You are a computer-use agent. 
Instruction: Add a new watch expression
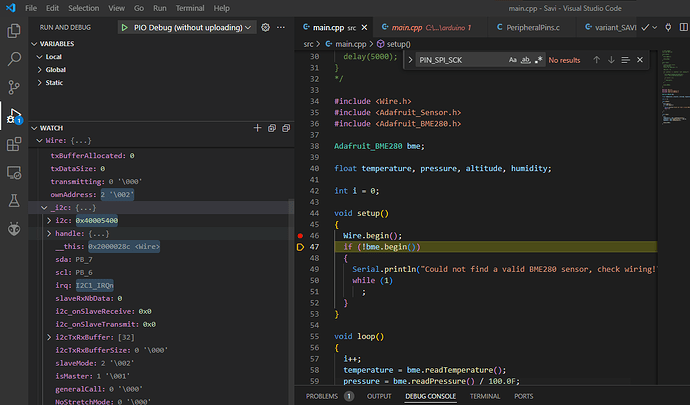point(257,128)
